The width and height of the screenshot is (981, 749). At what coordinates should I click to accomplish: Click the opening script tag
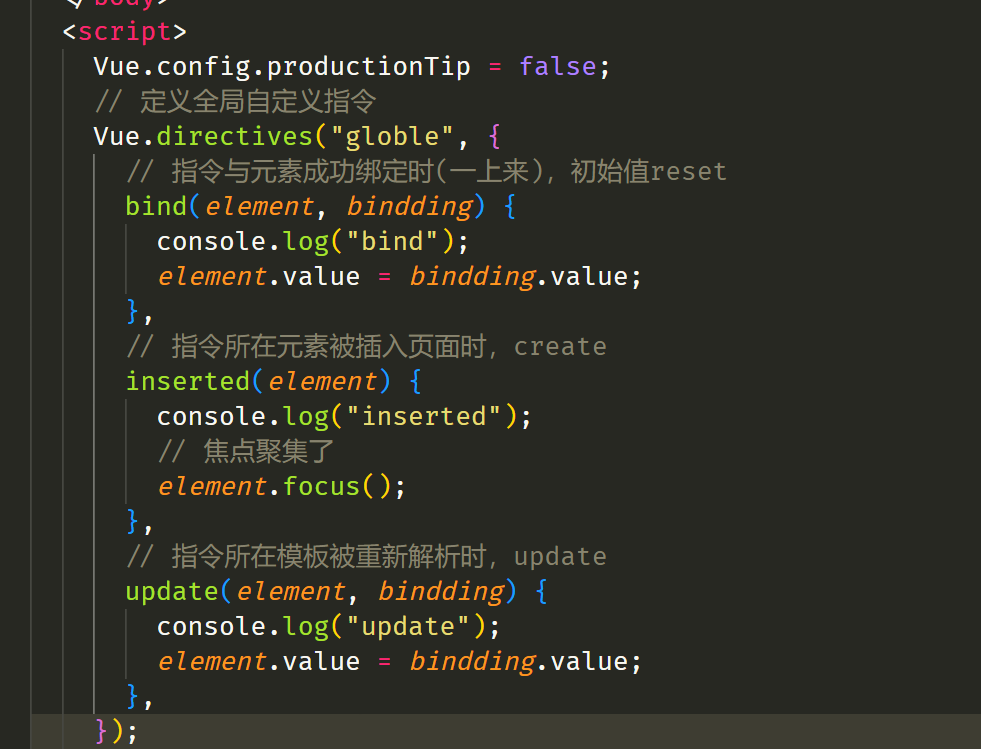[x=125, y=31]
